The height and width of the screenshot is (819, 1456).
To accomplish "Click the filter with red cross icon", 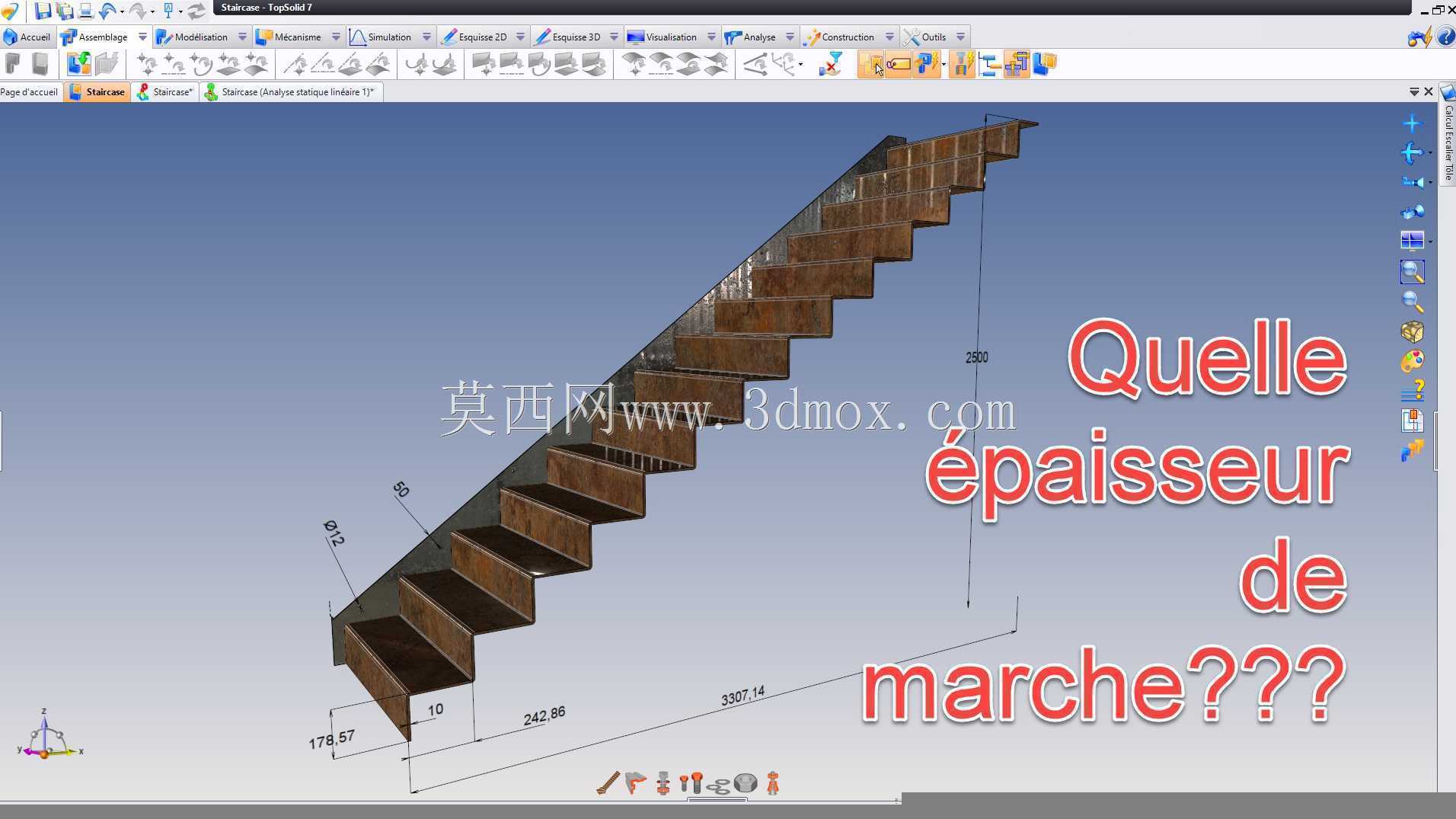I will click(831, 64).
